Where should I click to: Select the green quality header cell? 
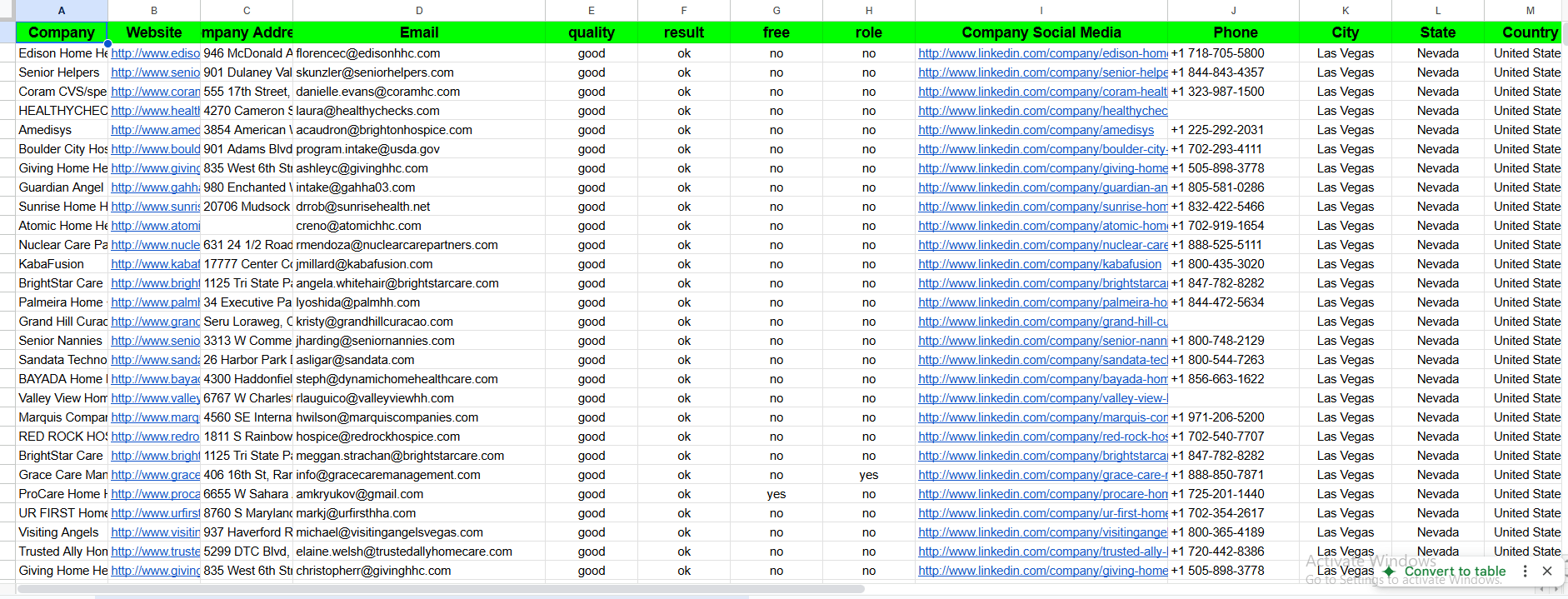(592, 32)
